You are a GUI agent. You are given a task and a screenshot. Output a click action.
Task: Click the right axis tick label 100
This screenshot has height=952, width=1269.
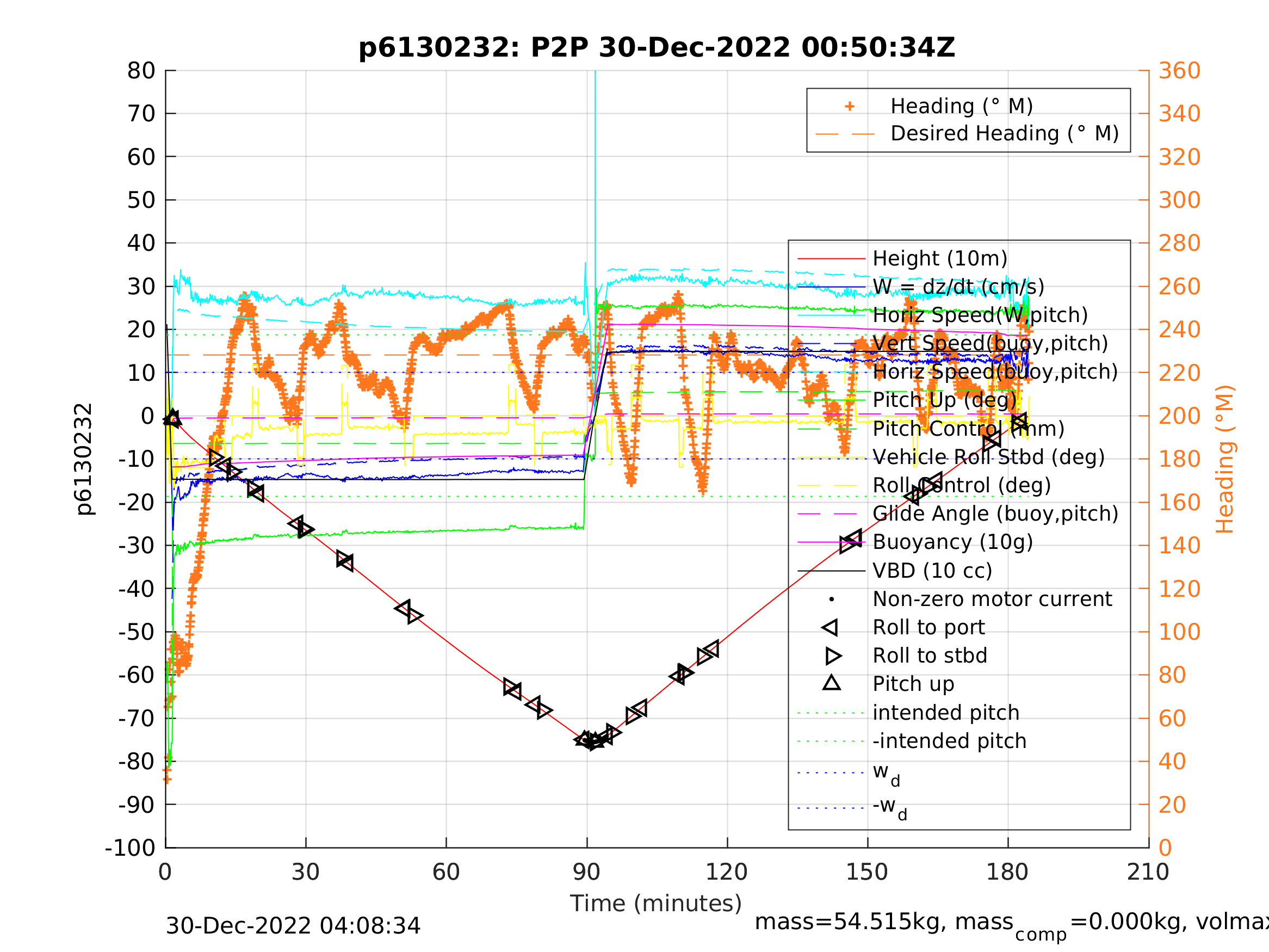(1179, 632)
